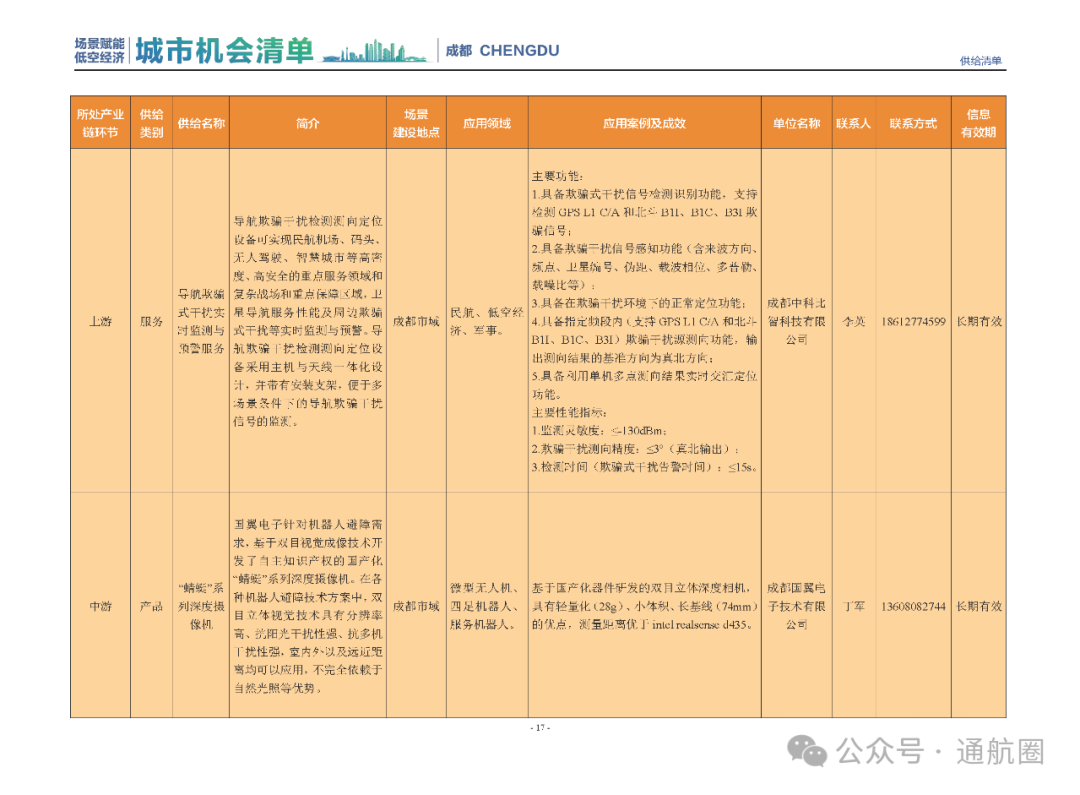Click the 导航欺骗干扰检测测向定位 intro paragraph
Screen dimensions: 1080x795
point(308,321)
